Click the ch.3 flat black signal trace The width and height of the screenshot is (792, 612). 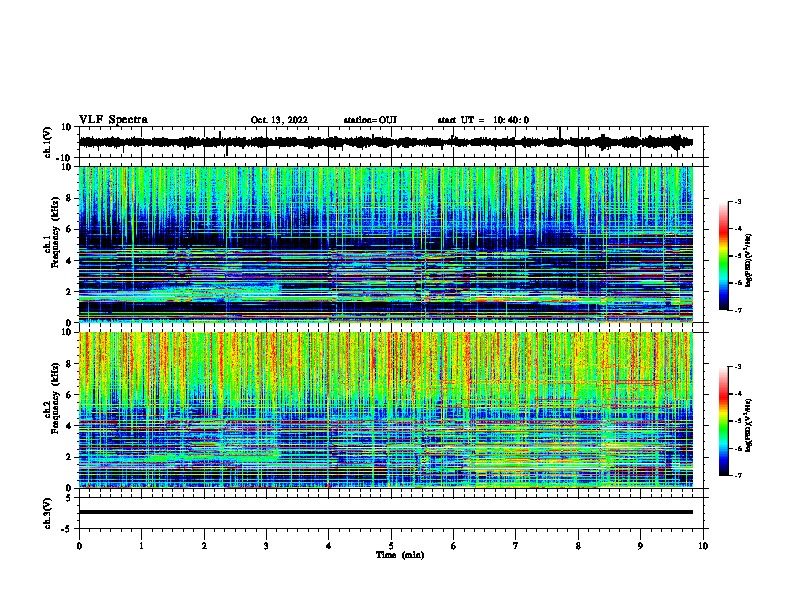pos(385,512)
